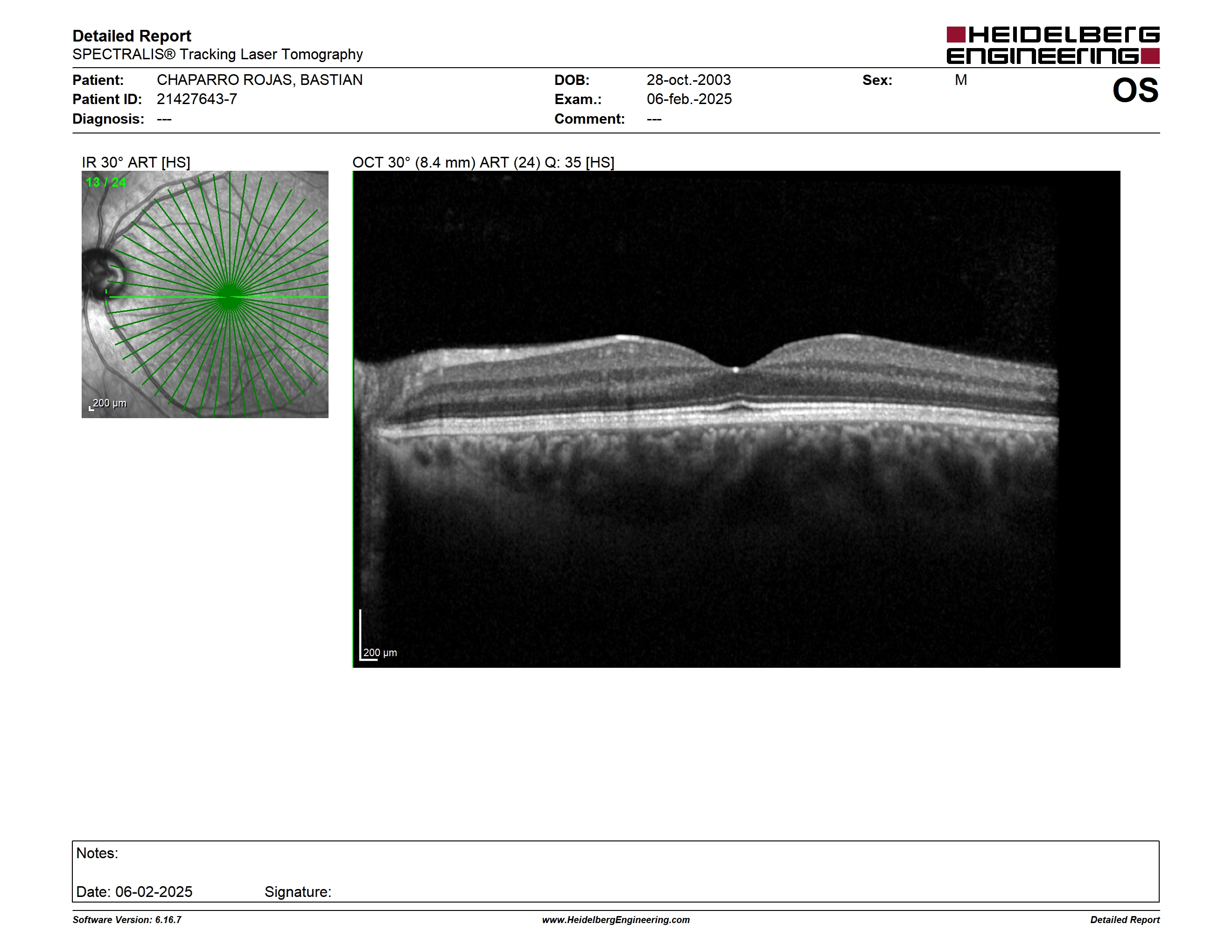1232x952 pixels.
Task: Click 'SPECTRALIS® Tracking Laser Tomography' subtitle
Action: (217, 55)
